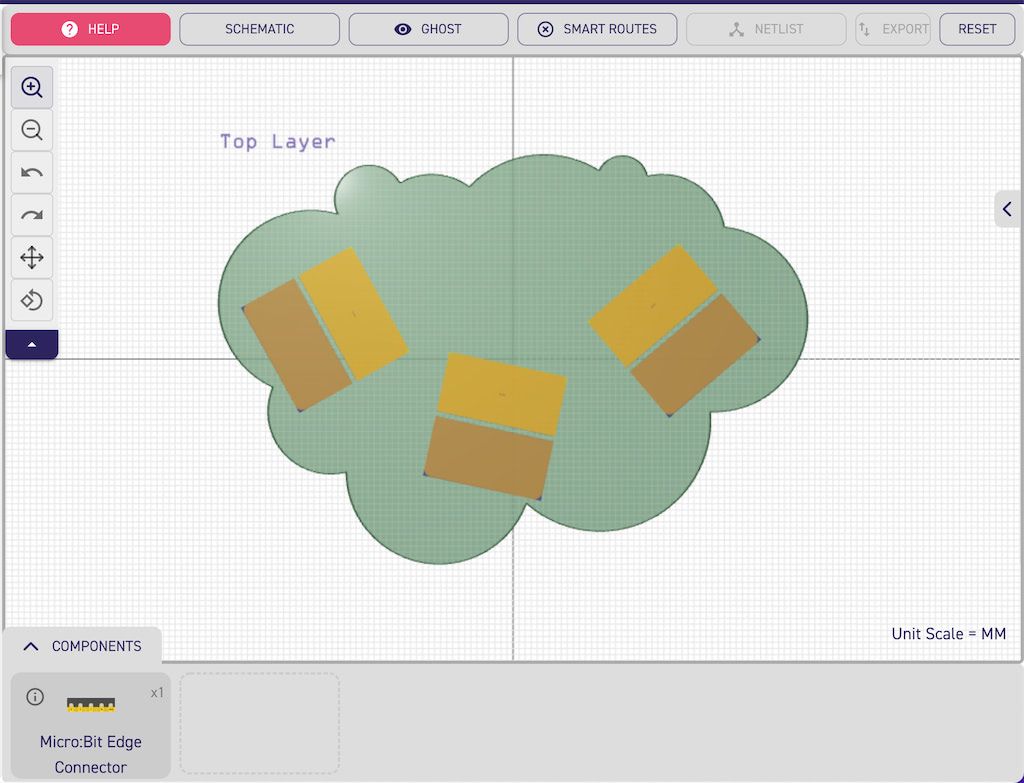This screenshot has height=783, width=1024.
Task: Collapse the left toolbar with up arrow
Action: [32, 344]
